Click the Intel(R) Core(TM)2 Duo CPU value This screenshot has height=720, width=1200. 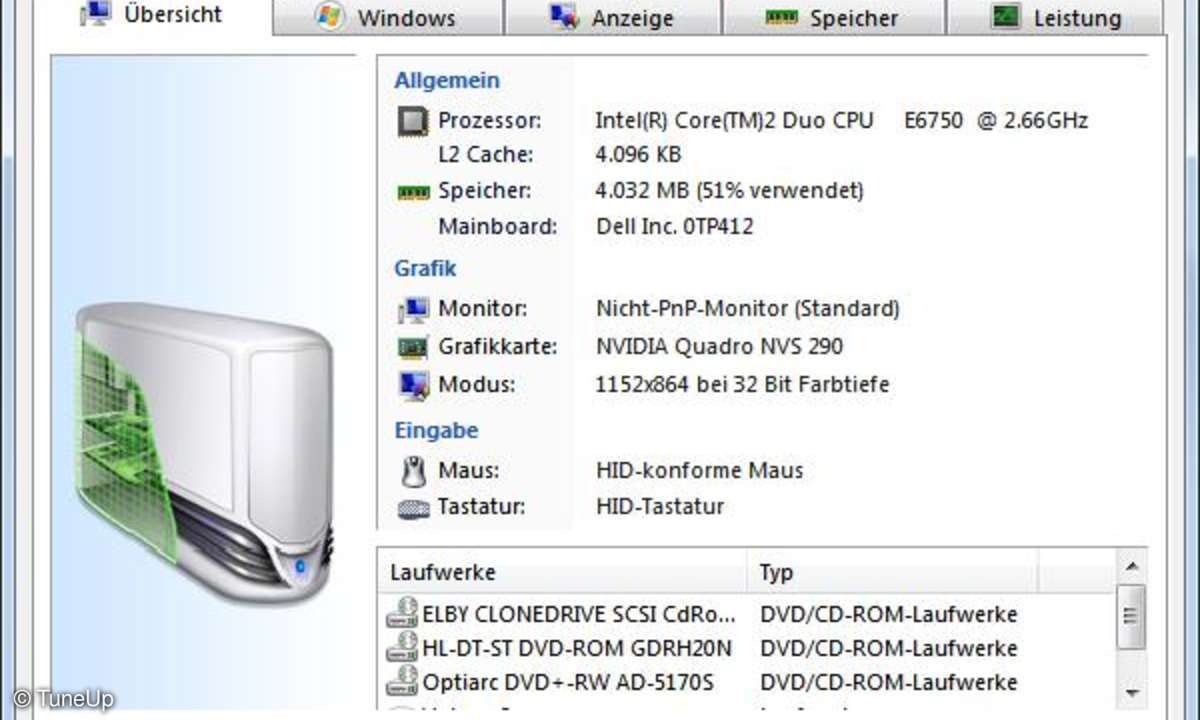pos(841,121)
